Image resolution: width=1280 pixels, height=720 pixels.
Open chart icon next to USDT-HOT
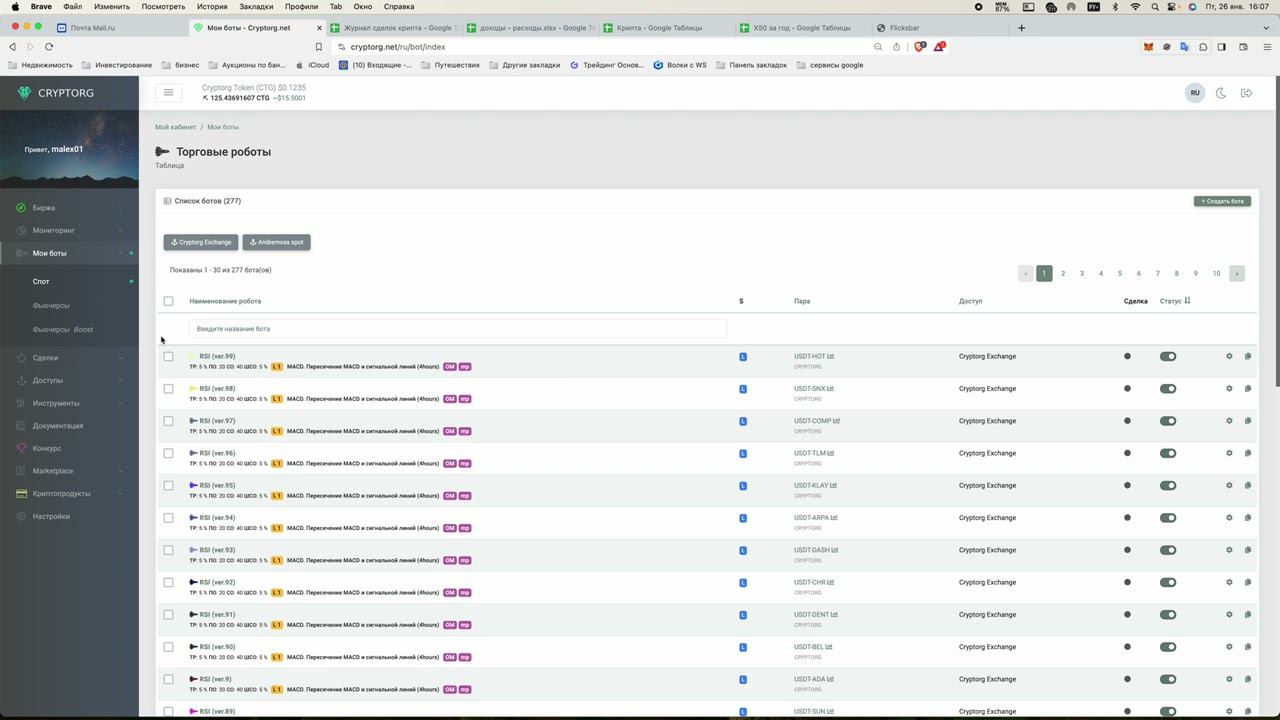click(x=831, y=356)
